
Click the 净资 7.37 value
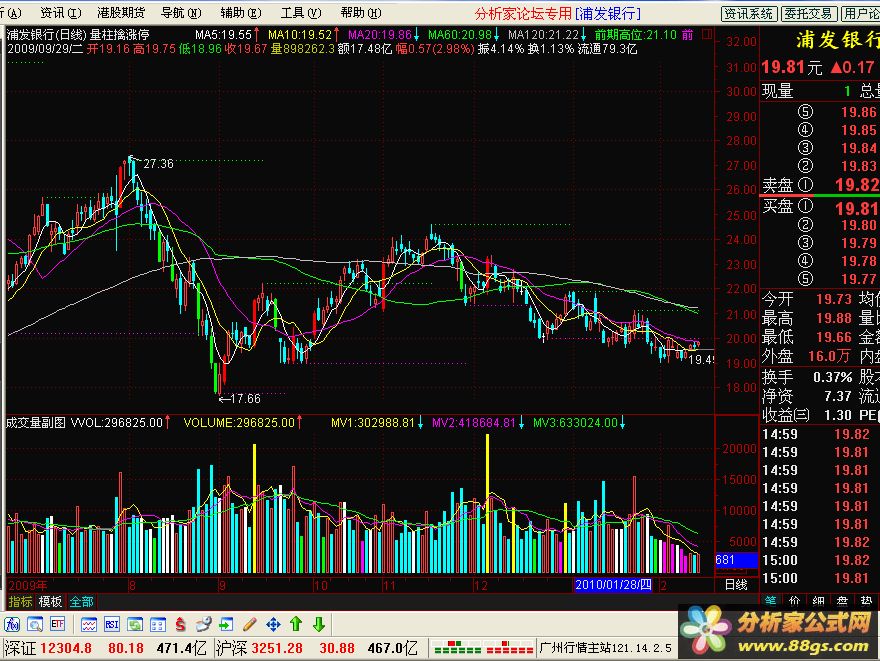(x=838, y=396)
